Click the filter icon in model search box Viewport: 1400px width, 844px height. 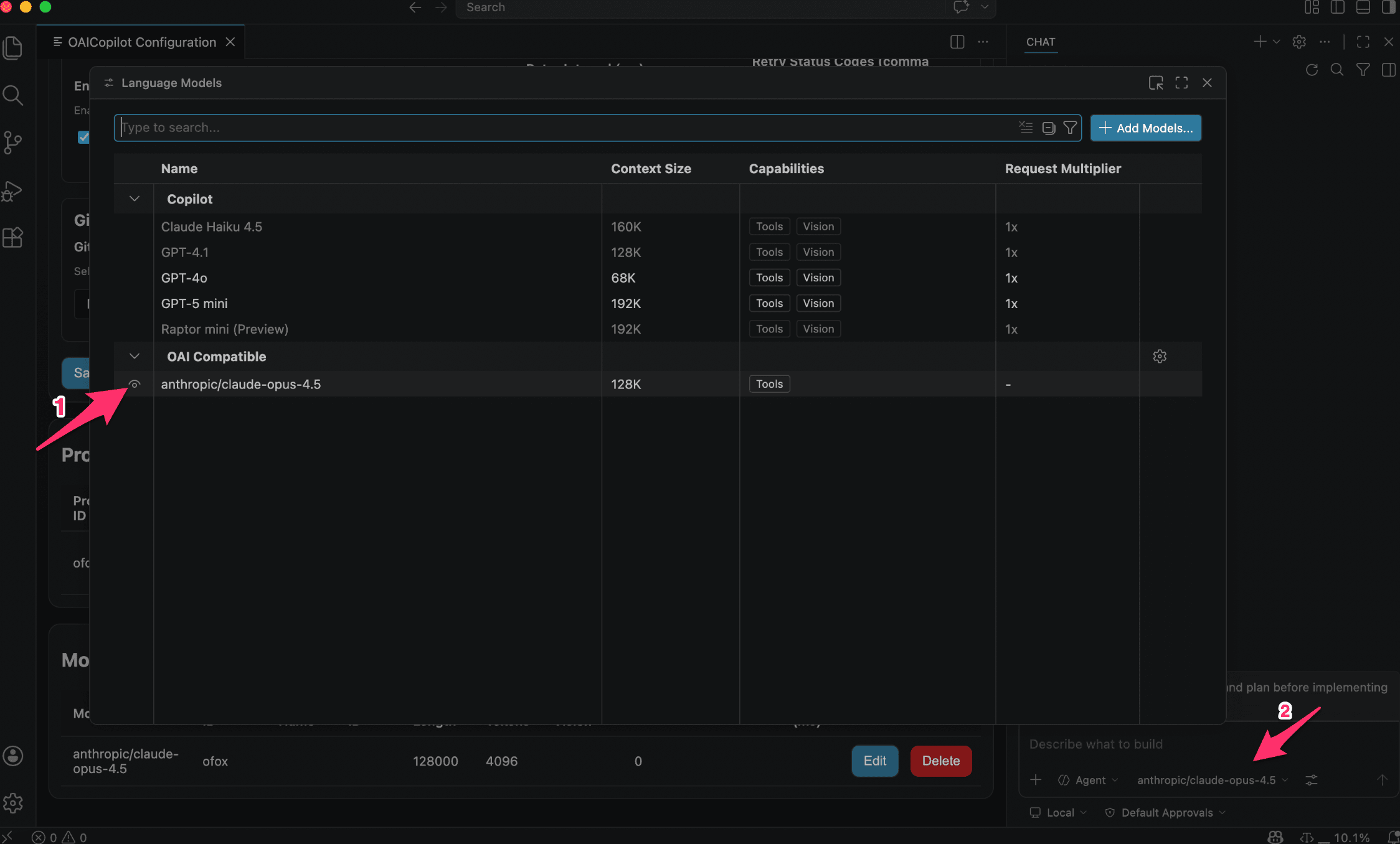[1070, 128]
